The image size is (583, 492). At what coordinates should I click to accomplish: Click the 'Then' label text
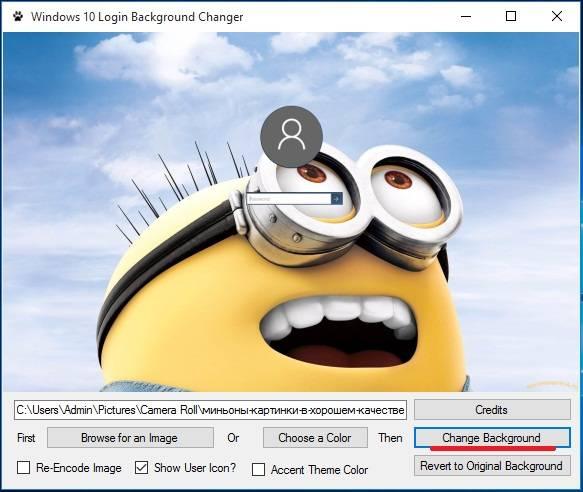[390, 438]
